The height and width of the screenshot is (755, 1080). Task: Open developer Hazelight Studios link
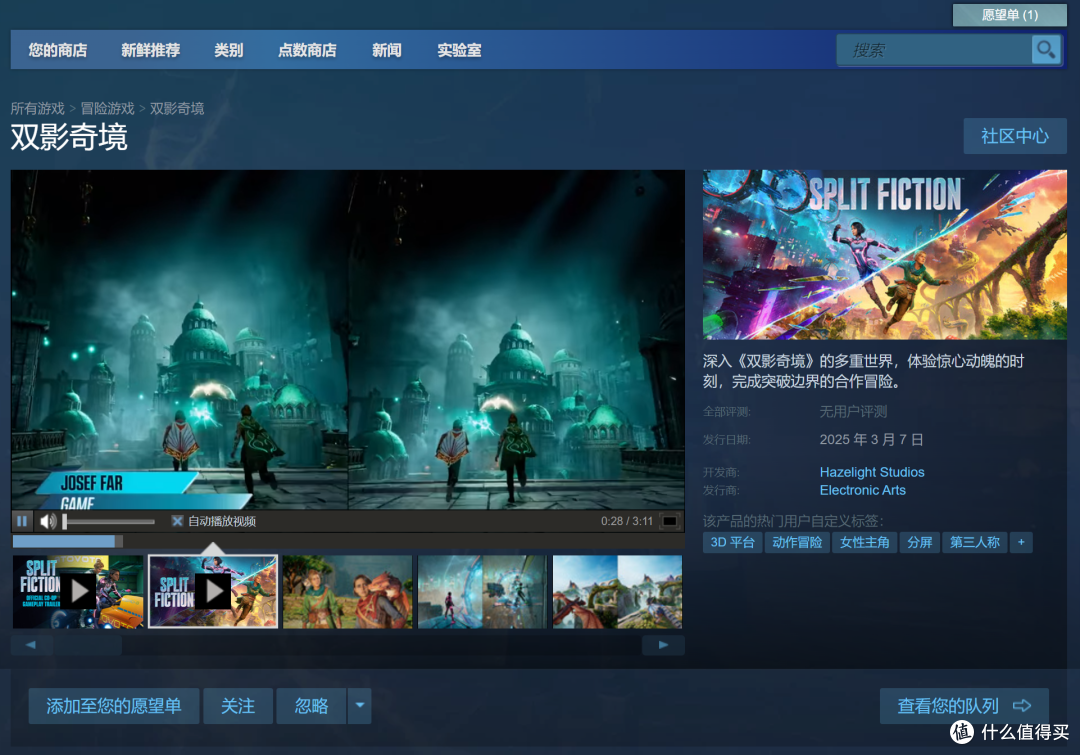872,472
